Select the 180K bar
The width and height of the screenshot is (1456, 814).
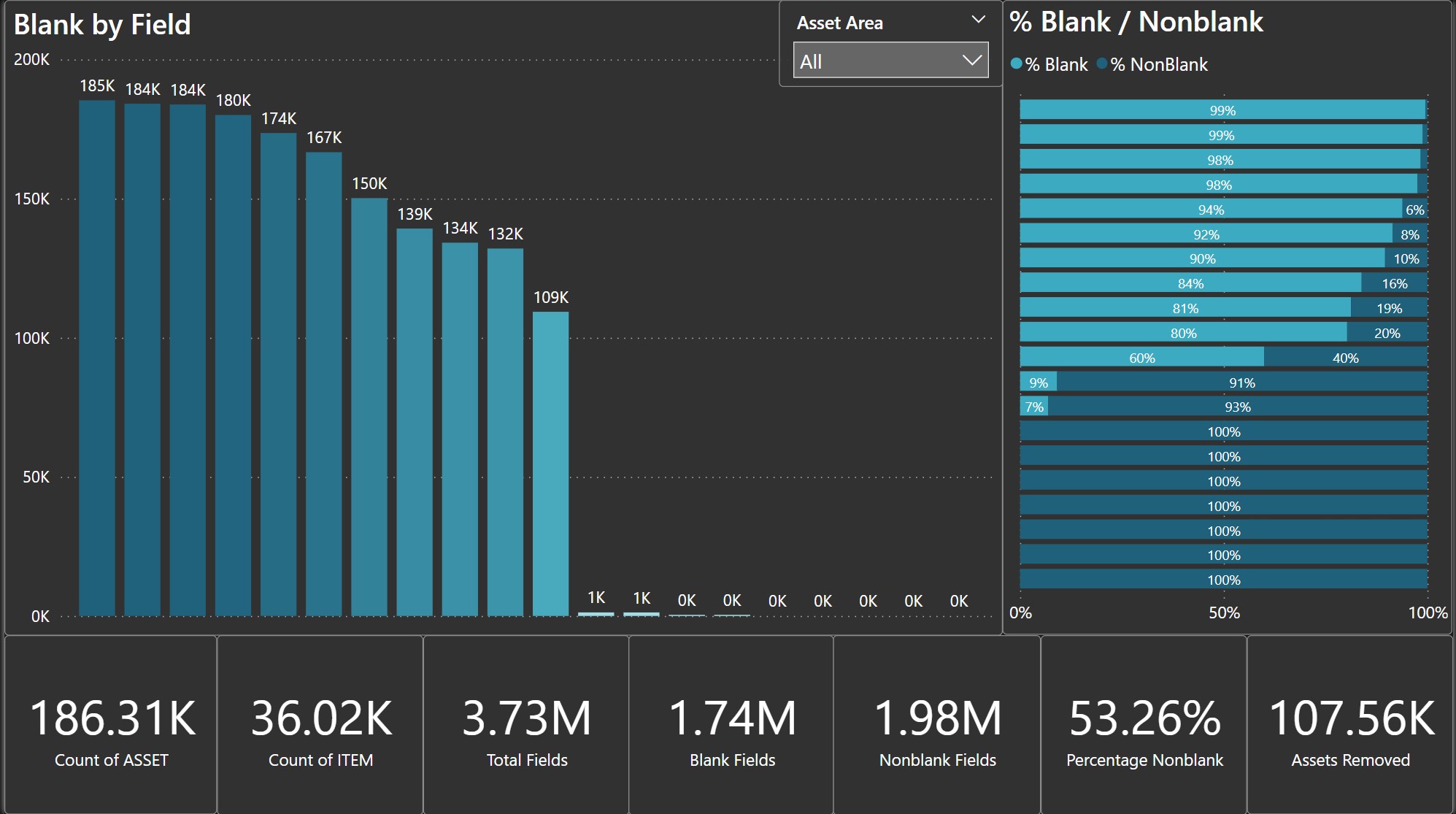pyautogui.click(x=233, y=365)
